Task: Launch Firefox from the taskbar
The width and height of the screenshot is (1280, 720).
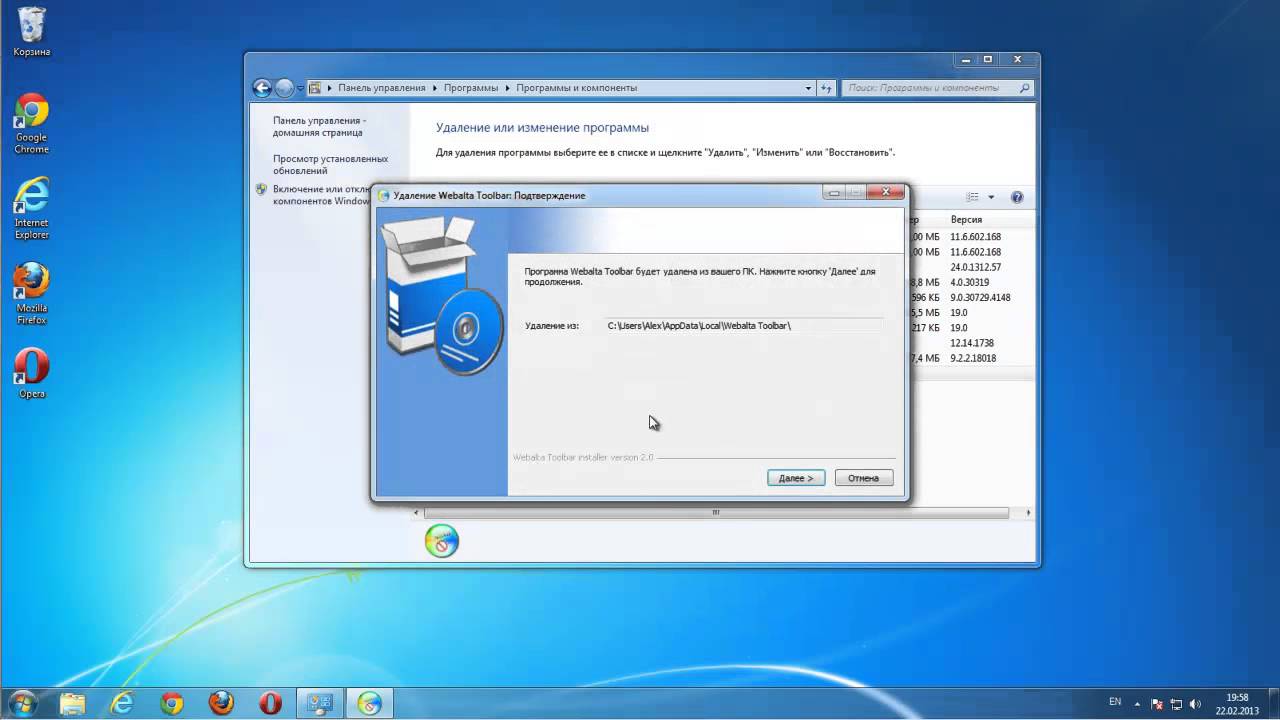Action: (221, 703)
